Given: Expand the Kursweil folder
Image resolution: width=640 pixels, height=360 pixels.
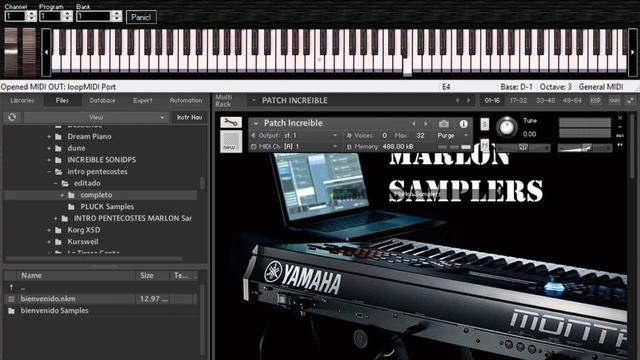Looking at the screenshot, I should (x=49, y=242).
